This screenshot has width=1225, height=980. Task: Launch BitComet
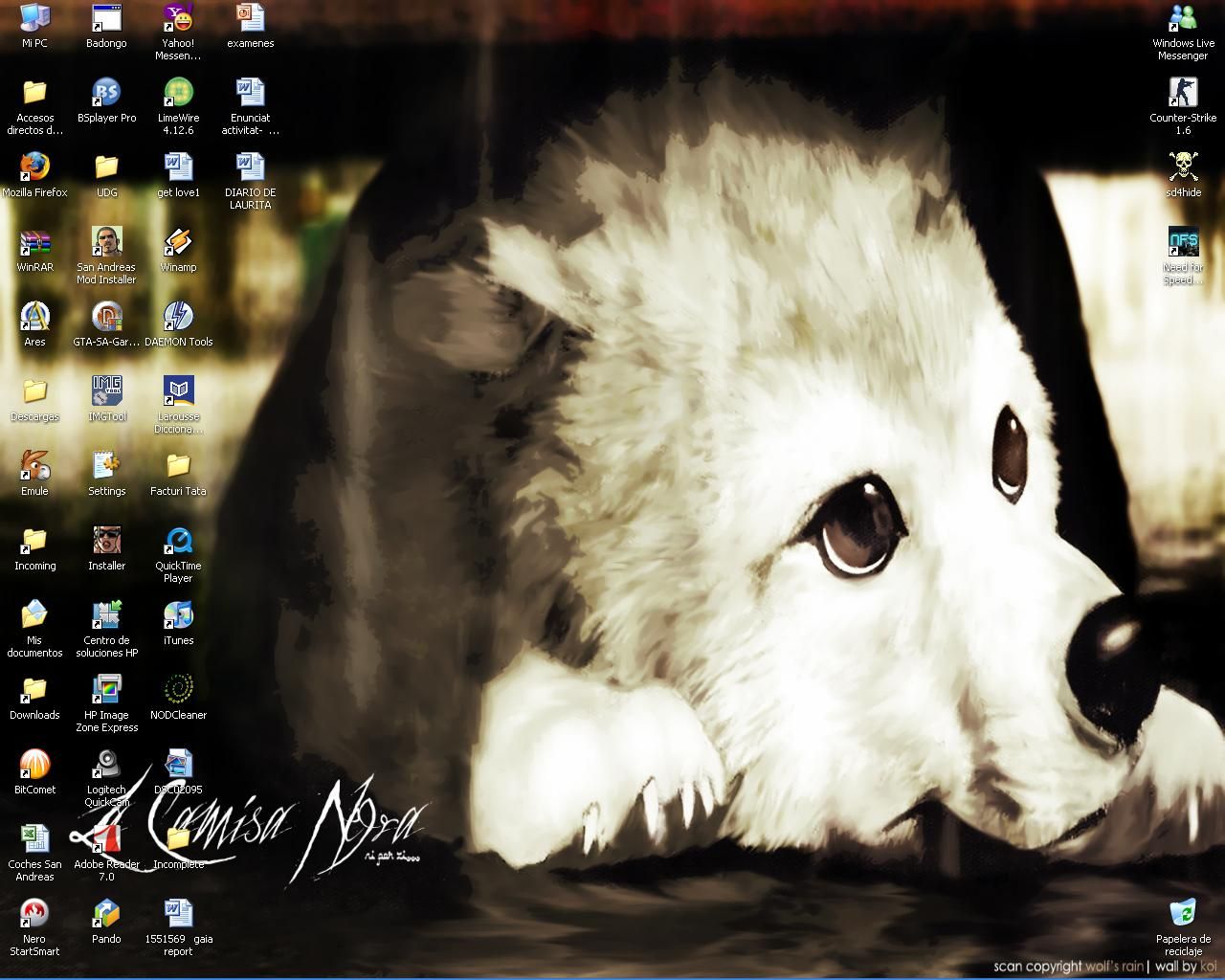click(34, 764)
